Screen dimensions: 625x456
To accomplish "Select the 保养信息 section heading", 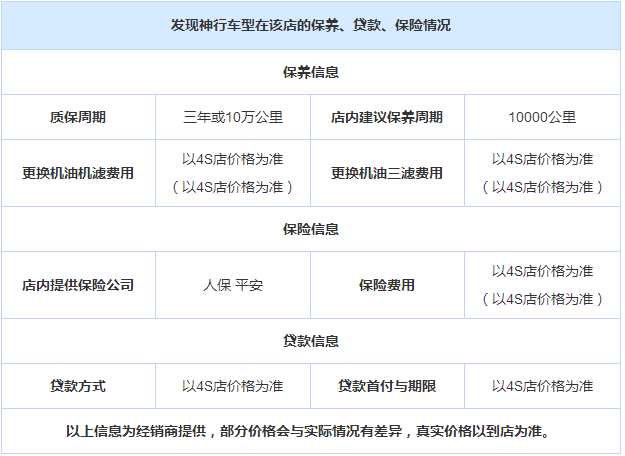I will pyautogui.click(x=311, y=73).
